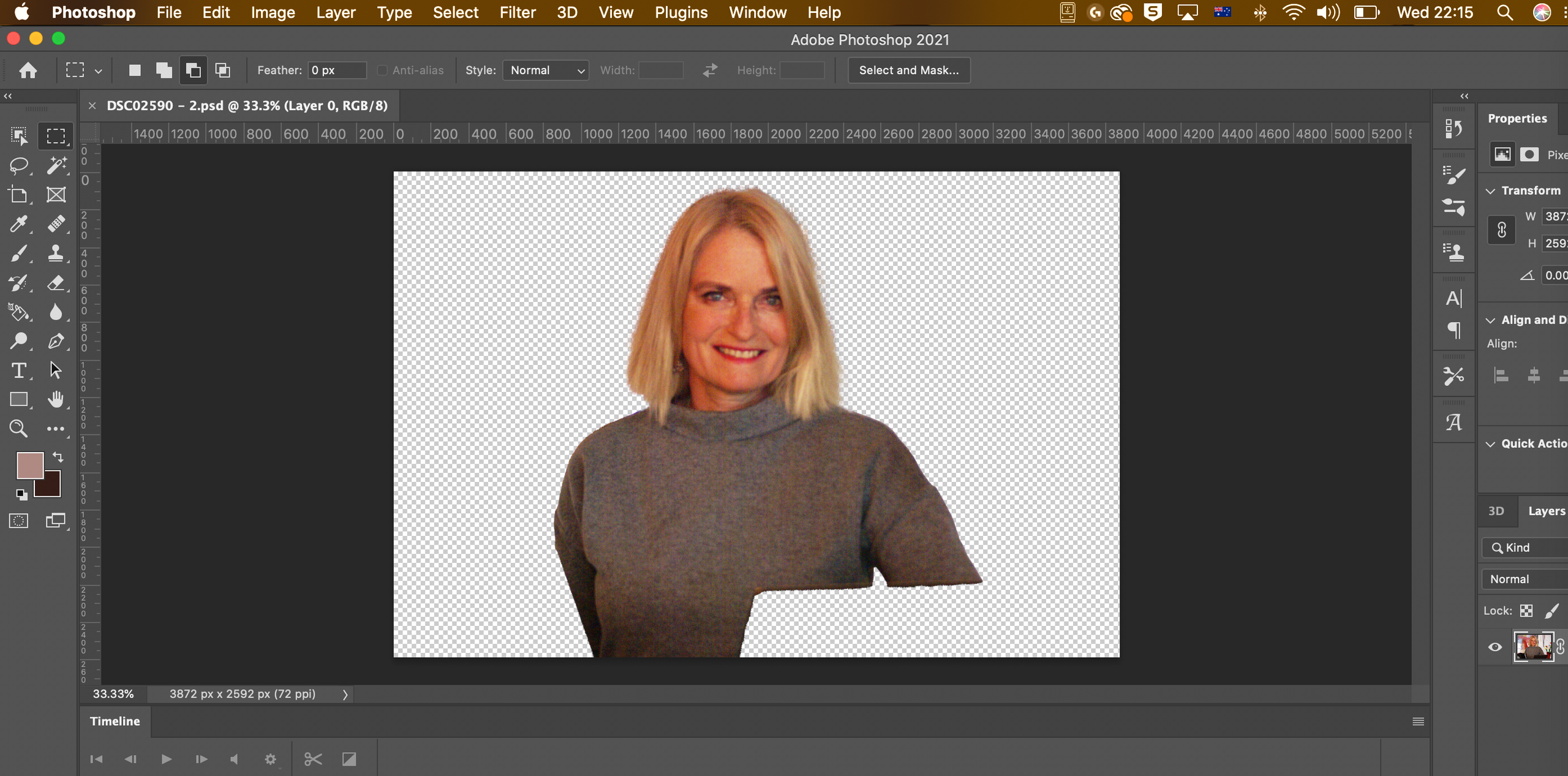Image resolution: width=1568 pixels, height=776 pixels.
Task: Select the Zoom tool in toolbar
Action: tap(18, 429)
